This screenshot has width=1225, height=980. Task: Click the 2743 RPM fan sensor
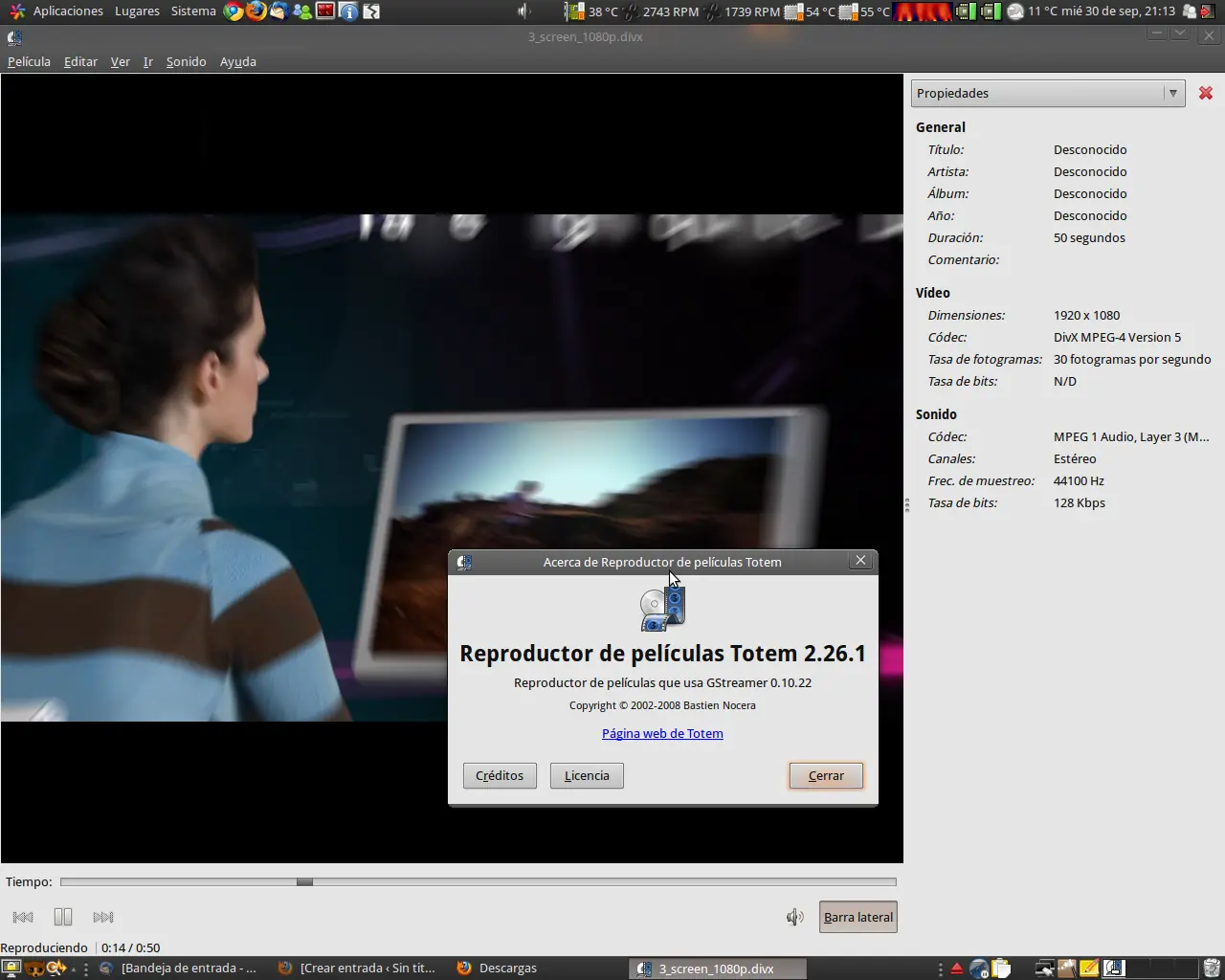[661, 11]
